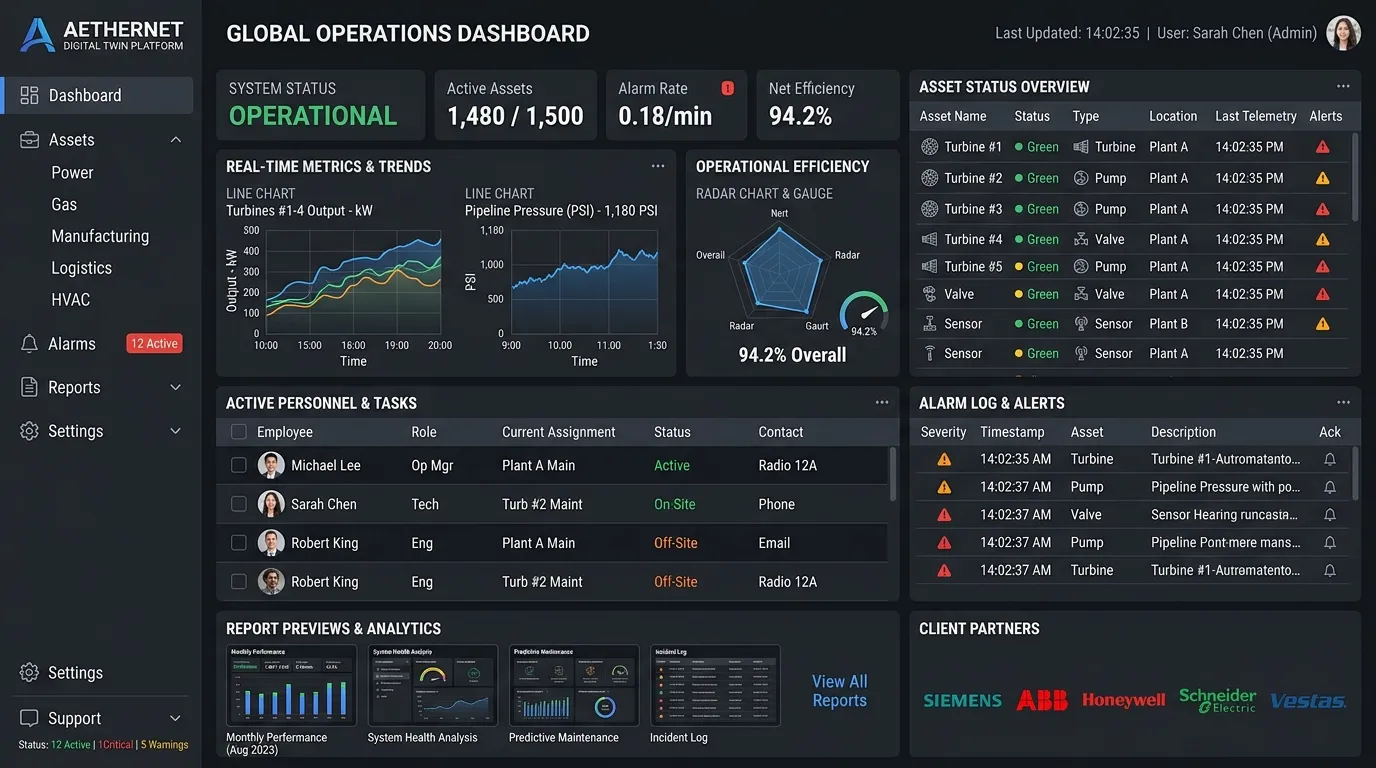The height and width of the screenshot is (768, 1376).
Task: Acknowledge the Valve alarm with its bell
Action: click(x=1330, y=515)
